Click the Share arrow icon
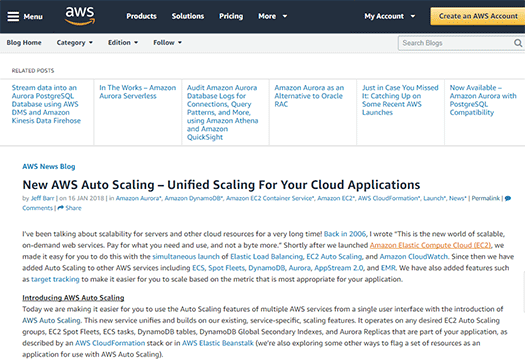 (x=61, y=208)
